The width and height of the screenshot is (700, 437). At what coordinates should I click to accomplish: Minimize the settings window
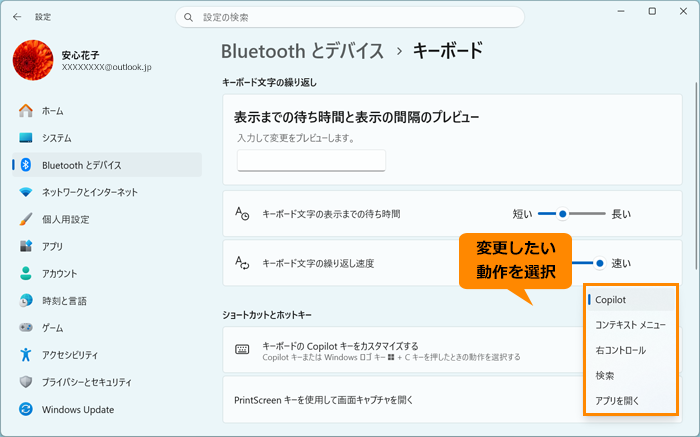(621, 11)
